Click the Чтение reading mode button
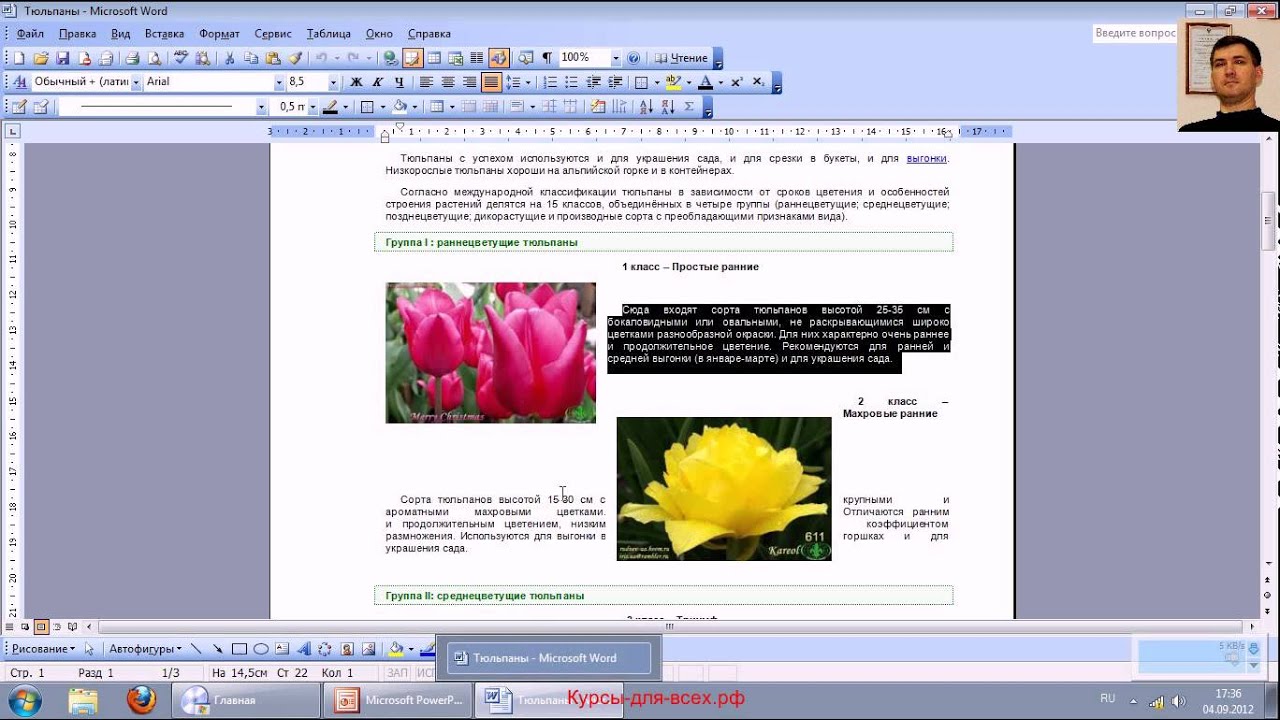 [681, 58]
